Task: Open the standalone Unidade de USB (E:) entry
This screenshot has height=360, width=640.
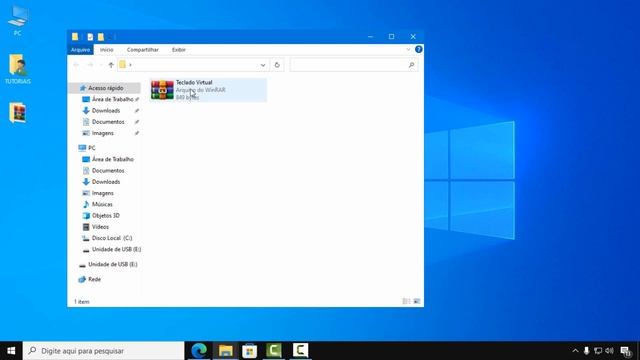Action: (113, 264)
